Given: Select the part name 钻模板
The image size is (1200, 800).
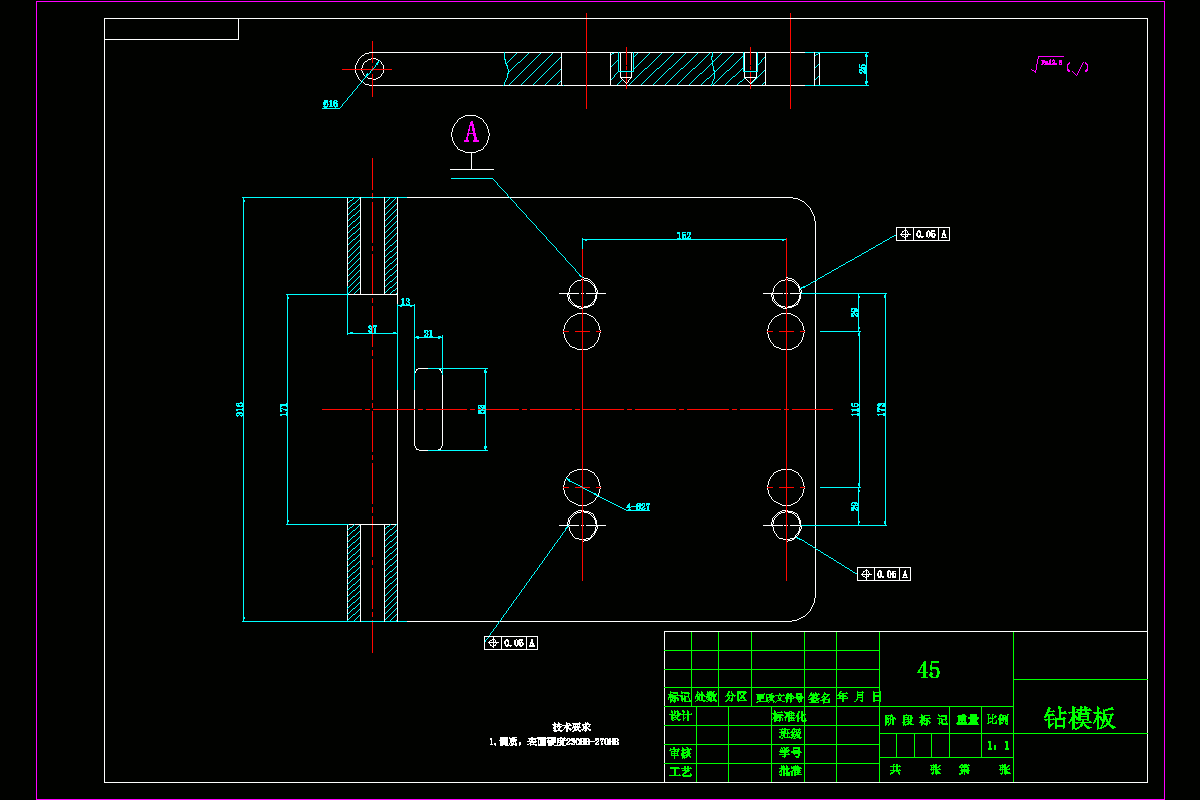Looking at the screenshot, I should (1080, 717).
